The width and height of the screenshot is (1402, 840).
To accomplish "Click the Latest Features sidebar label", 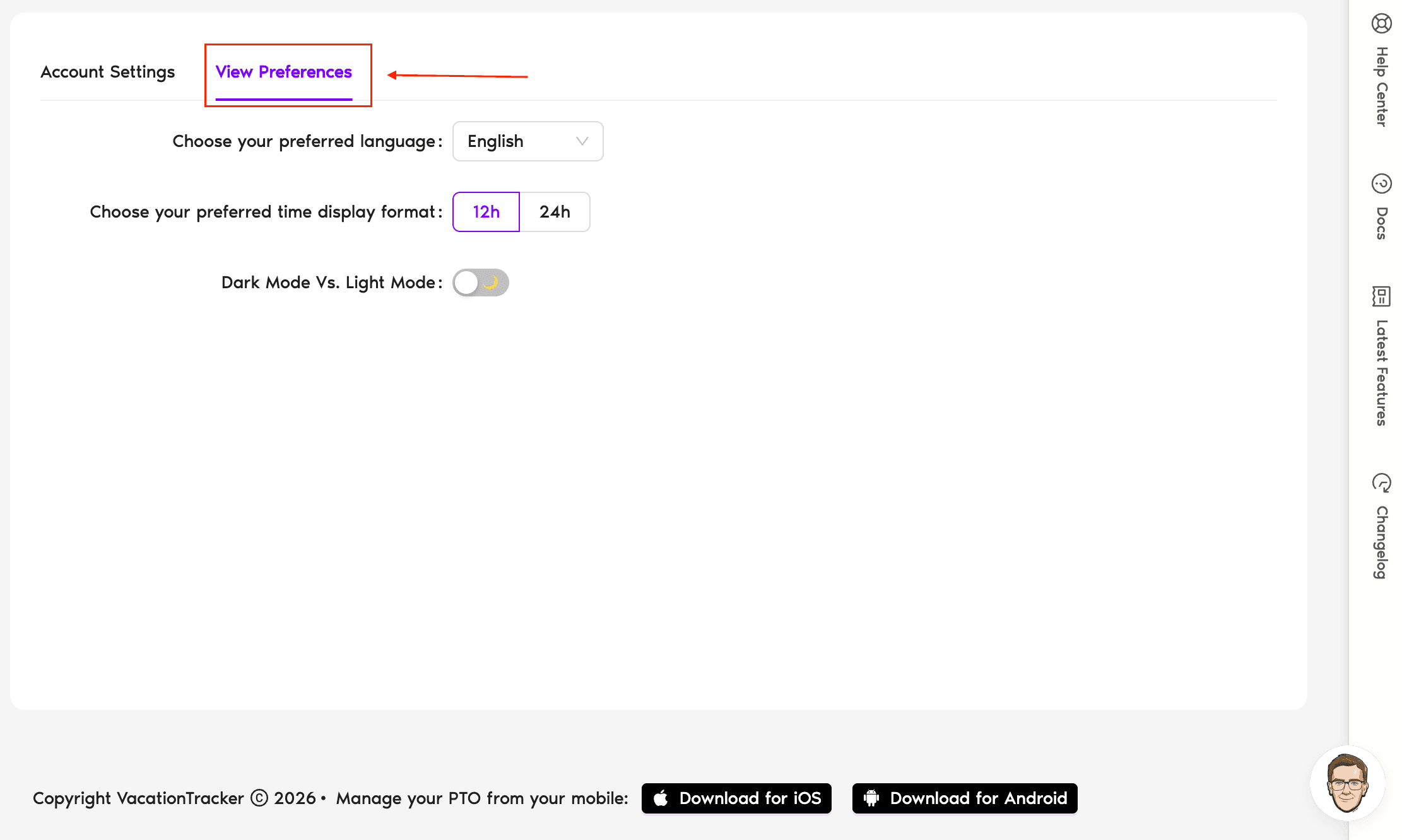I will 1382,369.
